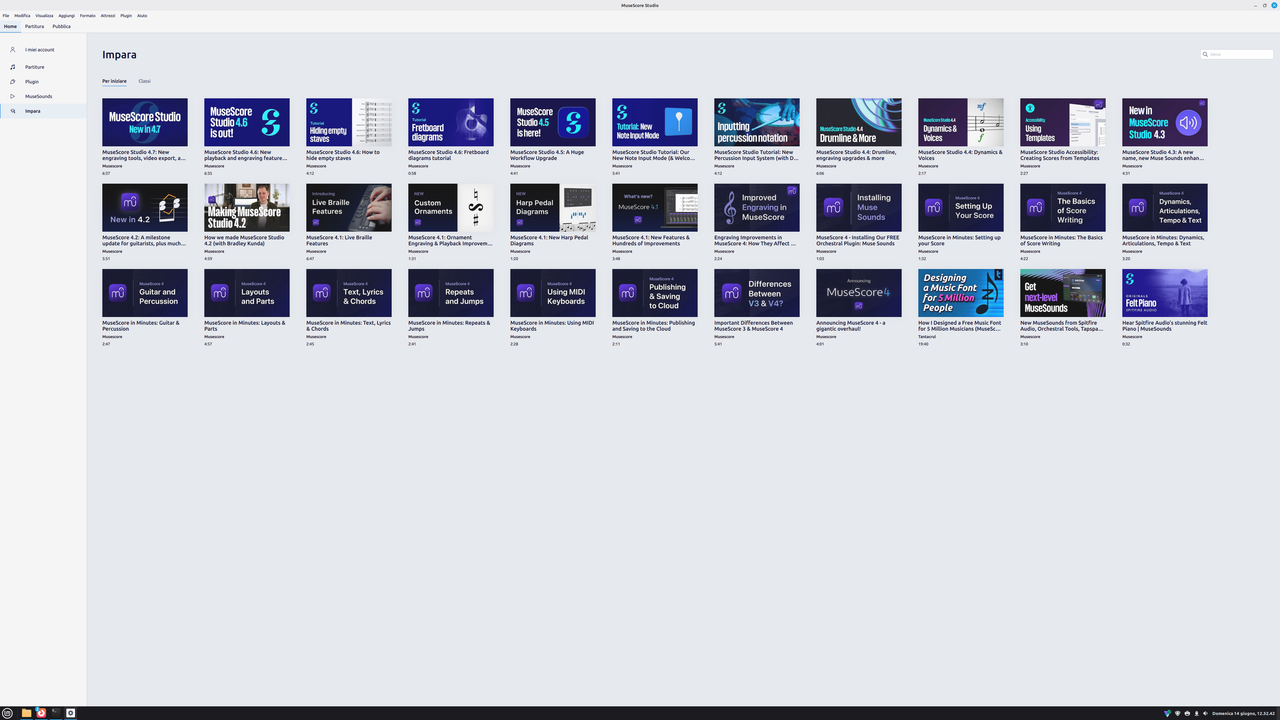Open the I miei account sidebar icon

pos(13,49)
